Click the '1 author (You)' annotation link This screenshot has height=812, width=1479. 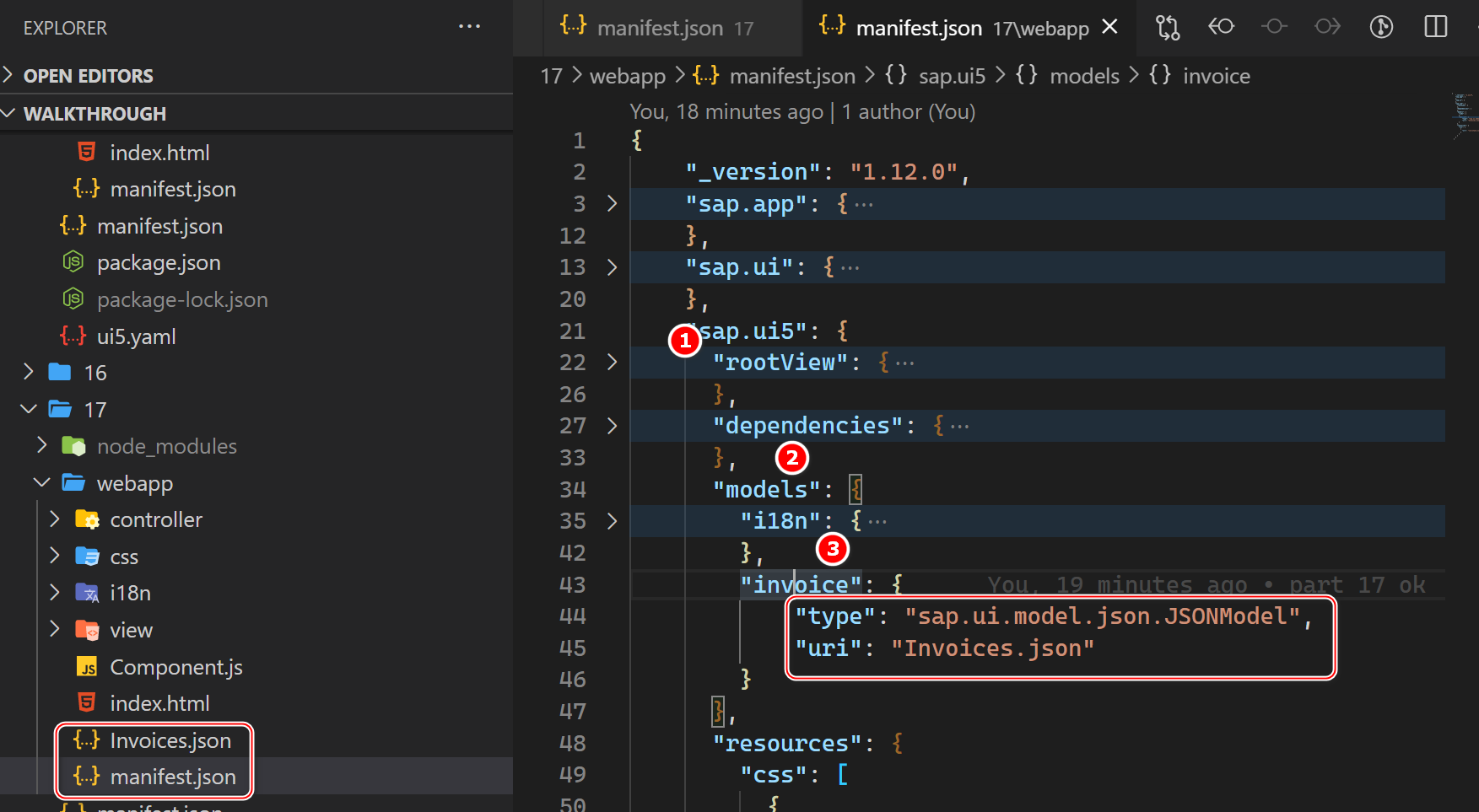907,110
